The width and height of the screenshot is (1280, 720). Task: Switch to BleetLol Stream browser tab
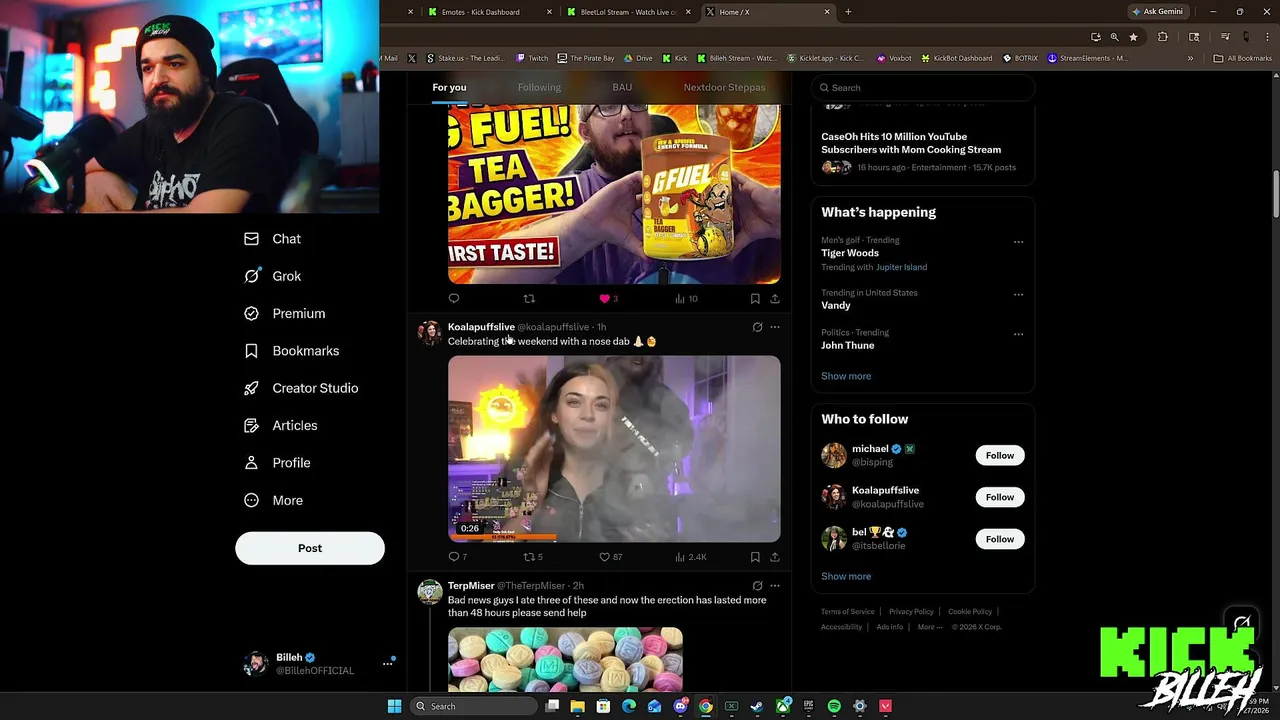[x=627, y=12]
